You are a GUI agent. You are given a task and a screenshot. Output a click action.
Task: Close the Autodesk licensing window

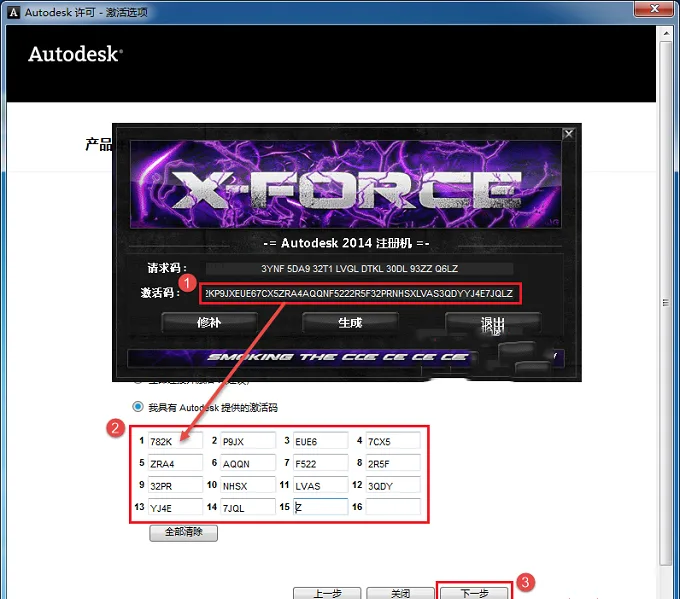coord(654,8)
